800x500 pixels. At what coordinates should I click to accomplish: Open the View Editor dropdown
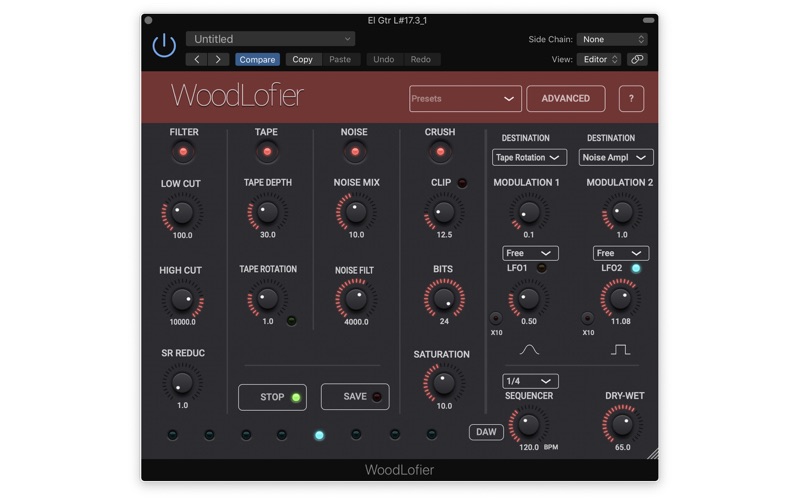[x=599, y=59]
